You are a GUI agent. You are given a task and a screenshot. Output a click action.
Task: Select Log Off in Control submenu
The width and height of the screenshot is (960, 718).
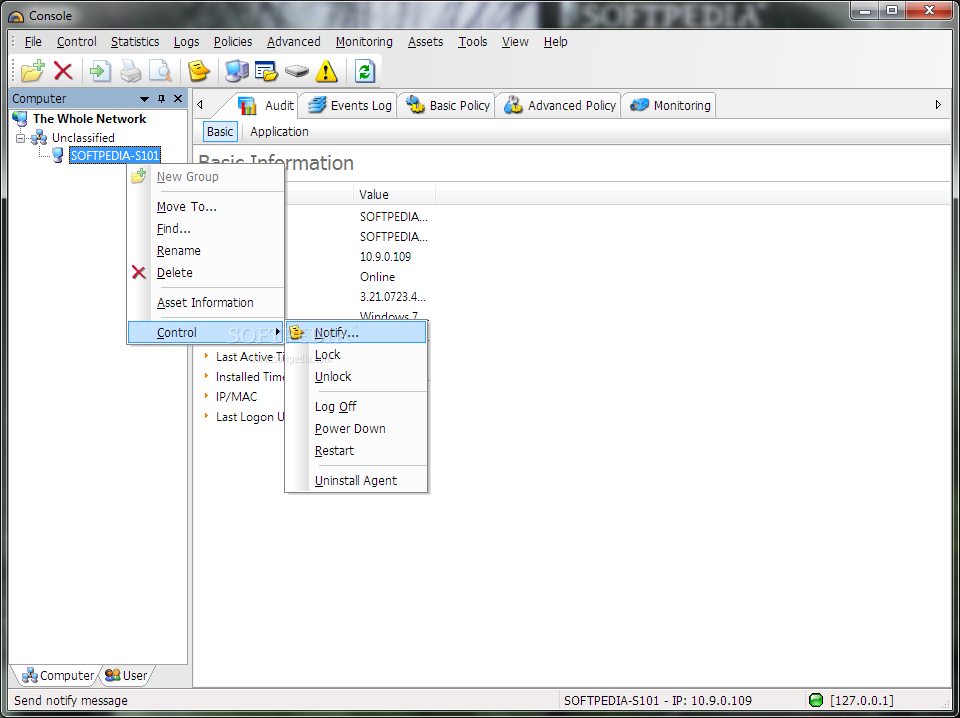pyautogui.click(x=356, y=407)
